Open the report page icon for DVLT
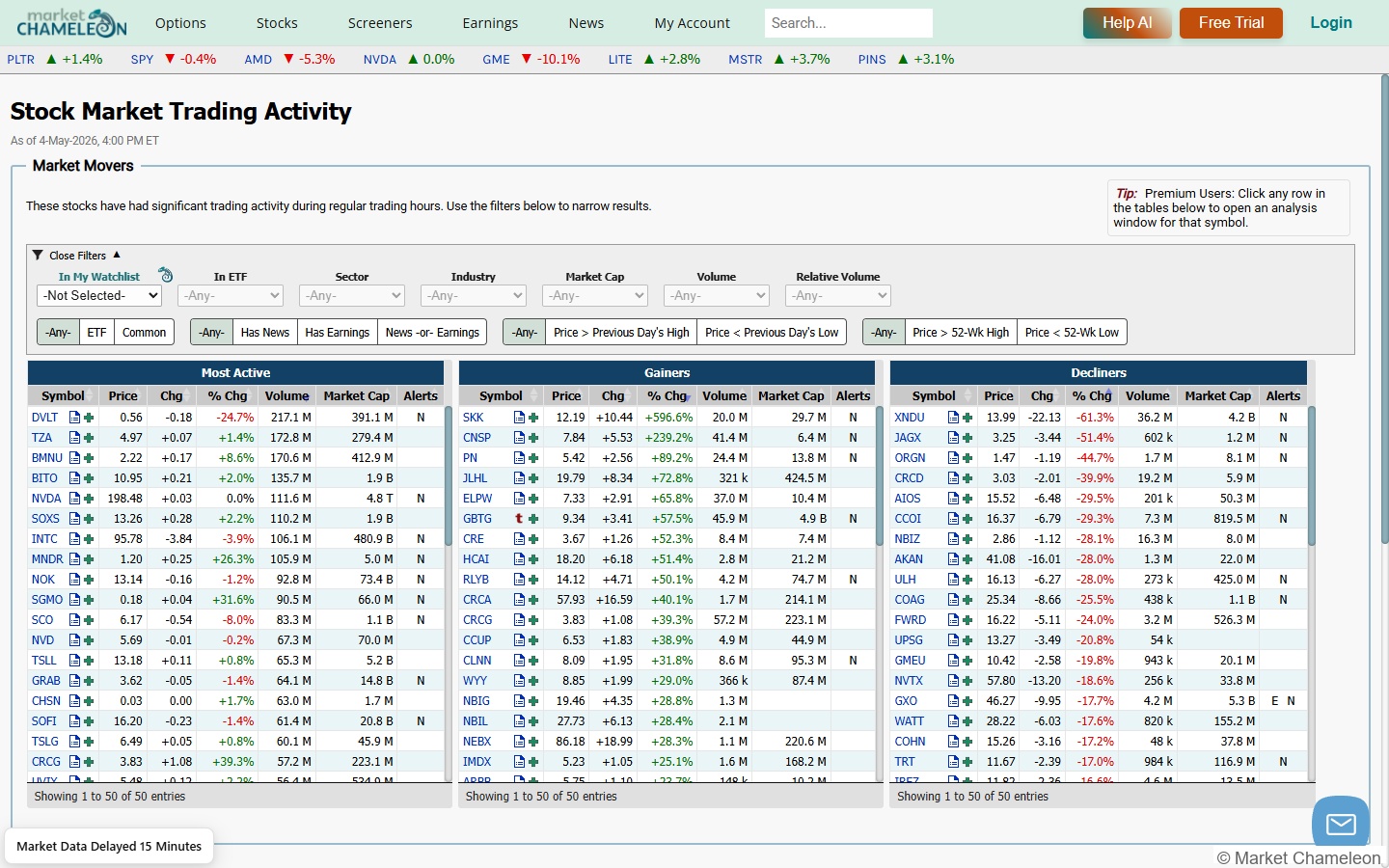 click(x=74, y=418)
